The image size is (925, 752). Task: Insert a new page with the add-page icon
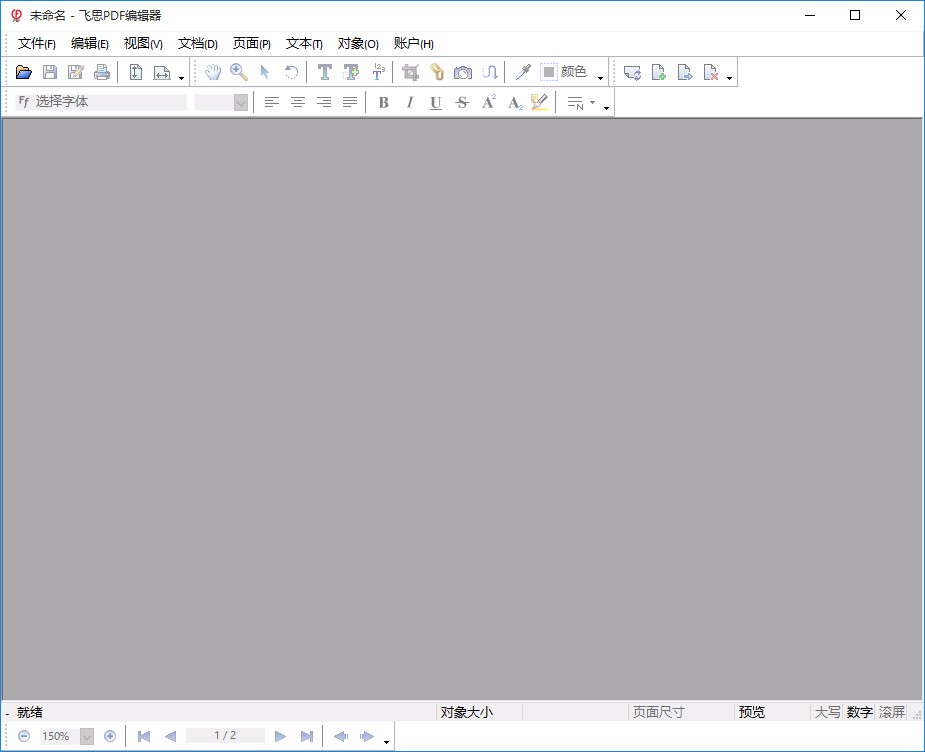(658, 71)
